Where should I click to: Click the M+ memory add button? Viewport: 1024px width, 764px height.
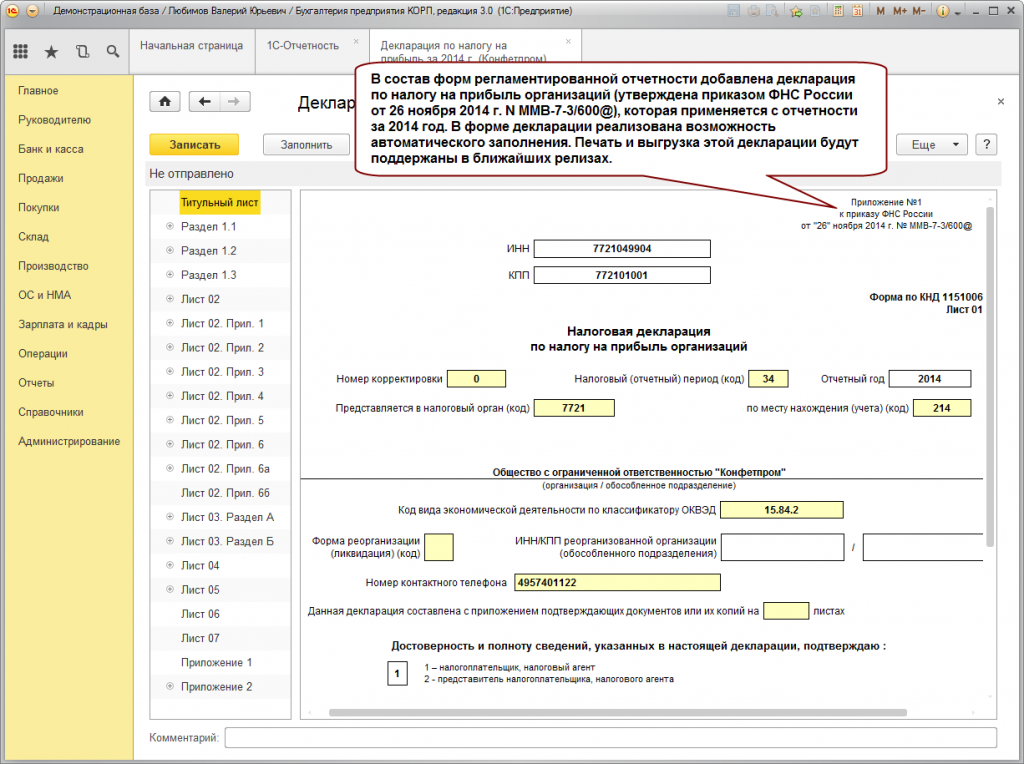coord(900,11)
